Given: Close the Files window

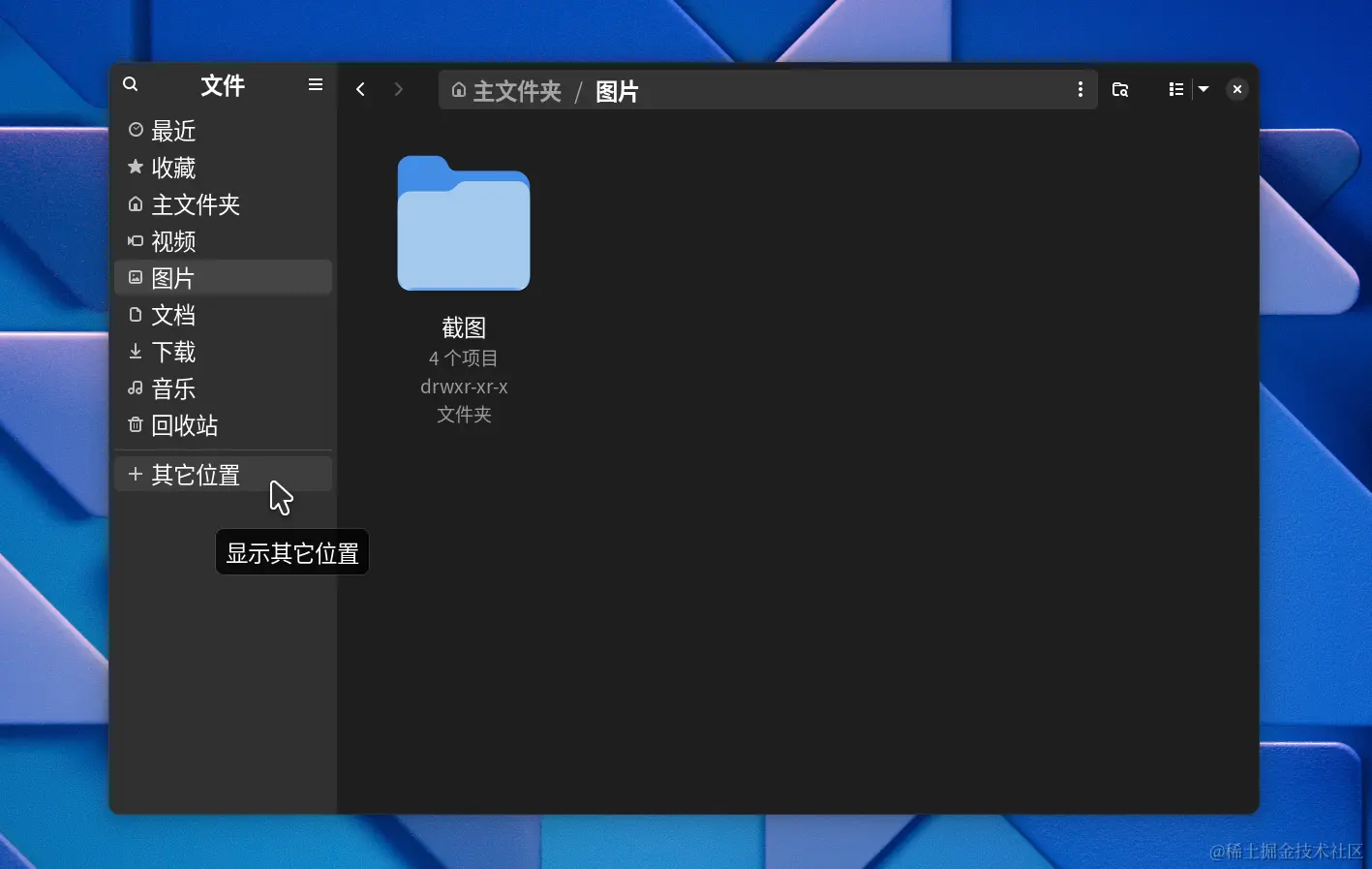Looking at the screenshot, I should click(x=1237, y=90).
